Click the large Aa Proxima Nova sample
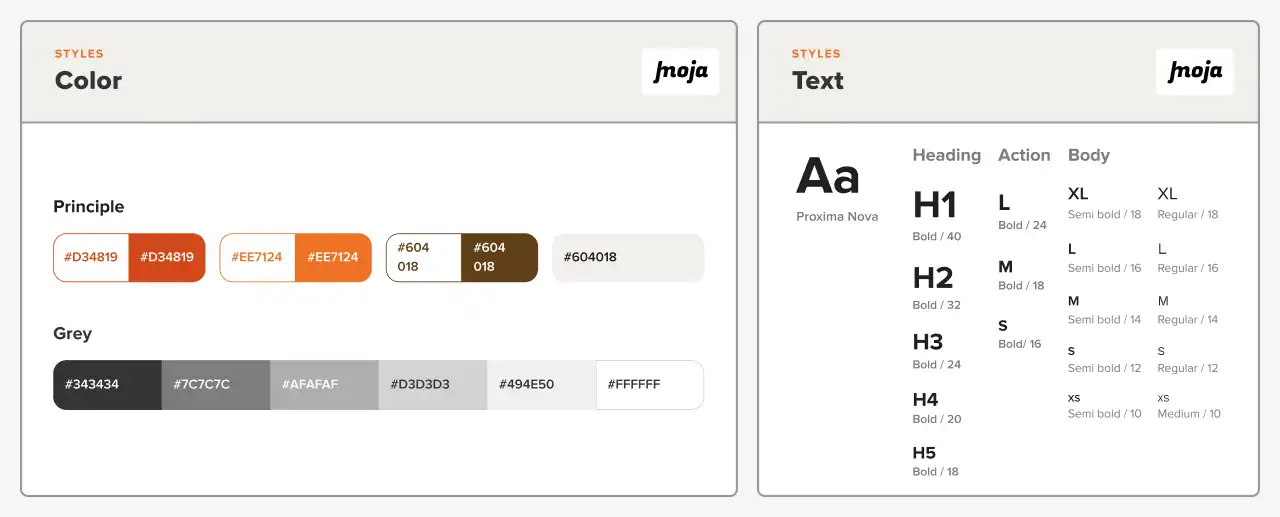 point(828,178)
